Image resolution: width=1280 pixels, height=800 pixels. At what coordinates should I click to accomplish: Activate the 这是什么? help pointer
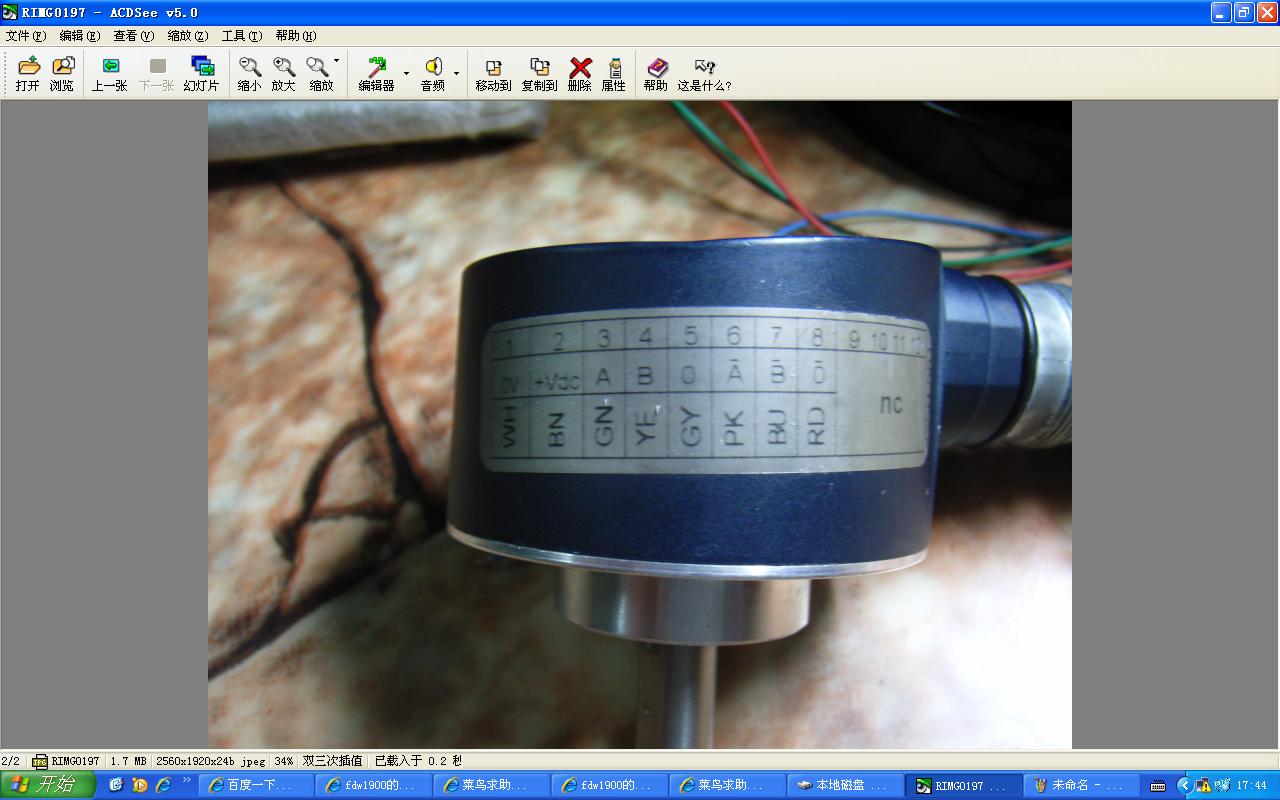tap(705, 74)
